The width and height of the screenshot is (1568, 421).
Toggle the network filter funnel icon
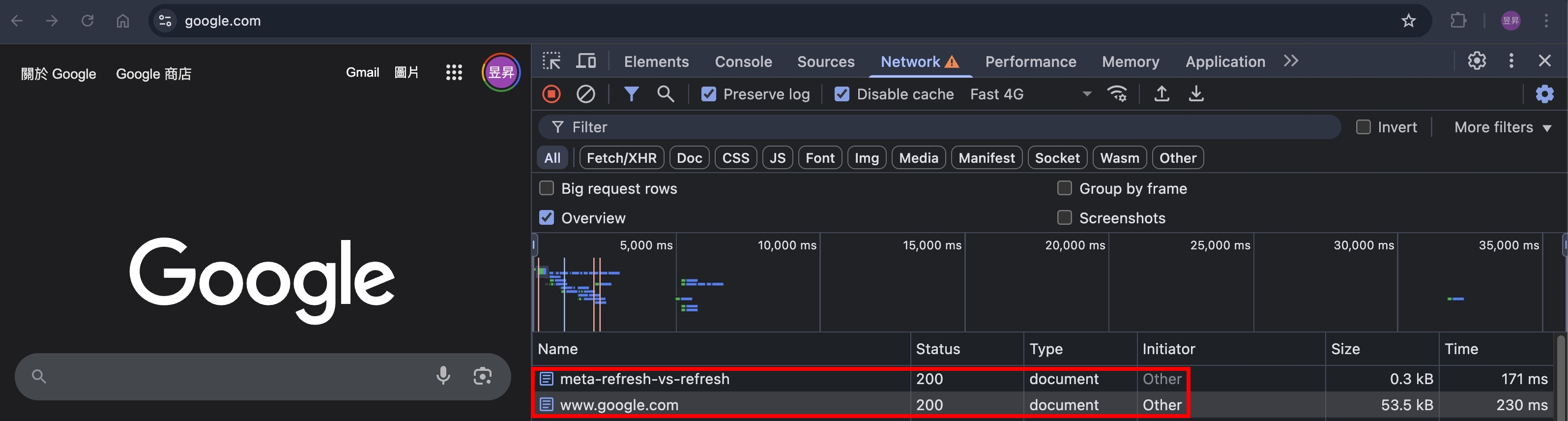pos(631,94)
